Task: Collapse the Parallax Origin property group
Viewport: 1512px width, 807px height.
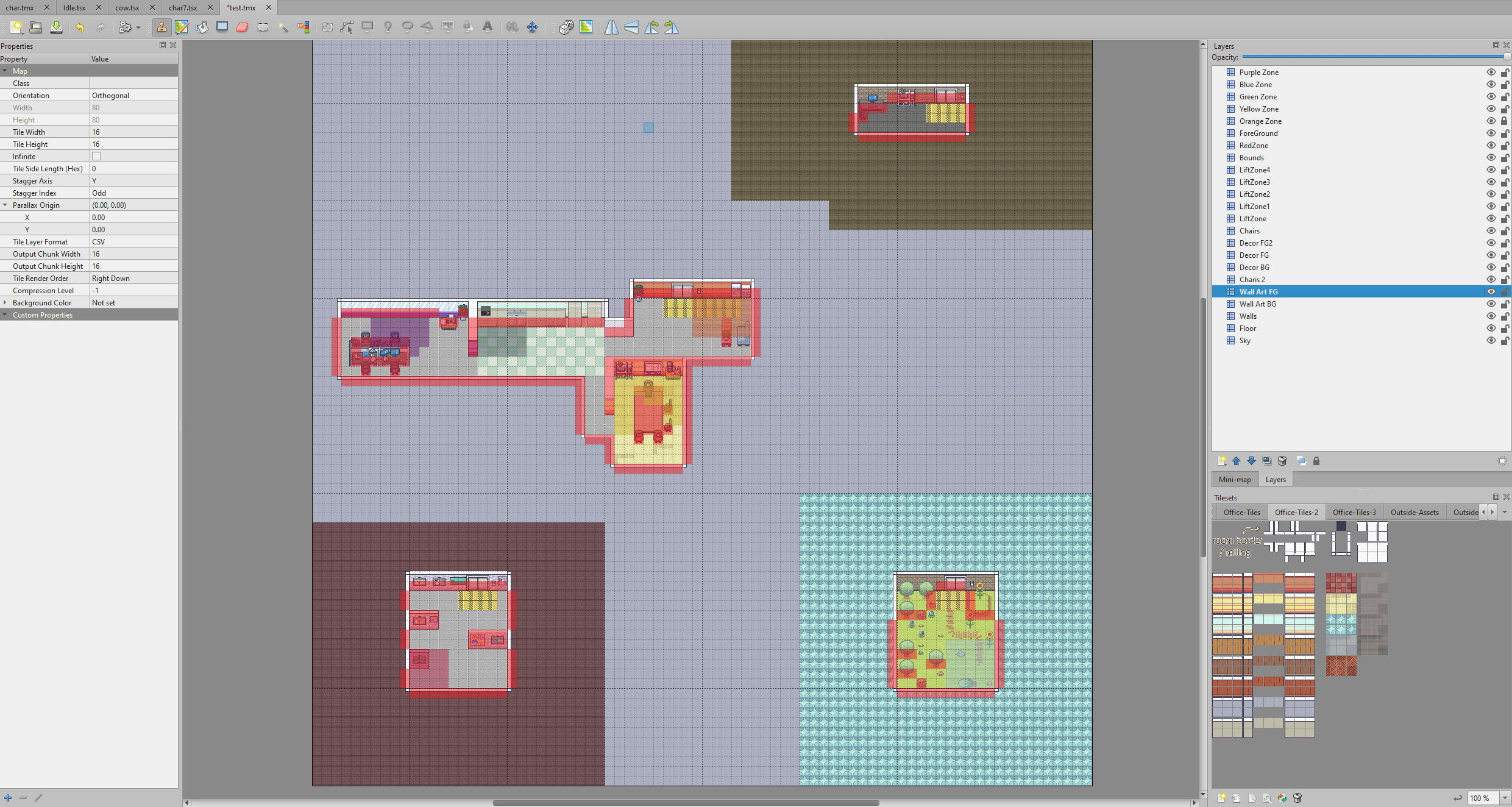Action: coord(6,205)
